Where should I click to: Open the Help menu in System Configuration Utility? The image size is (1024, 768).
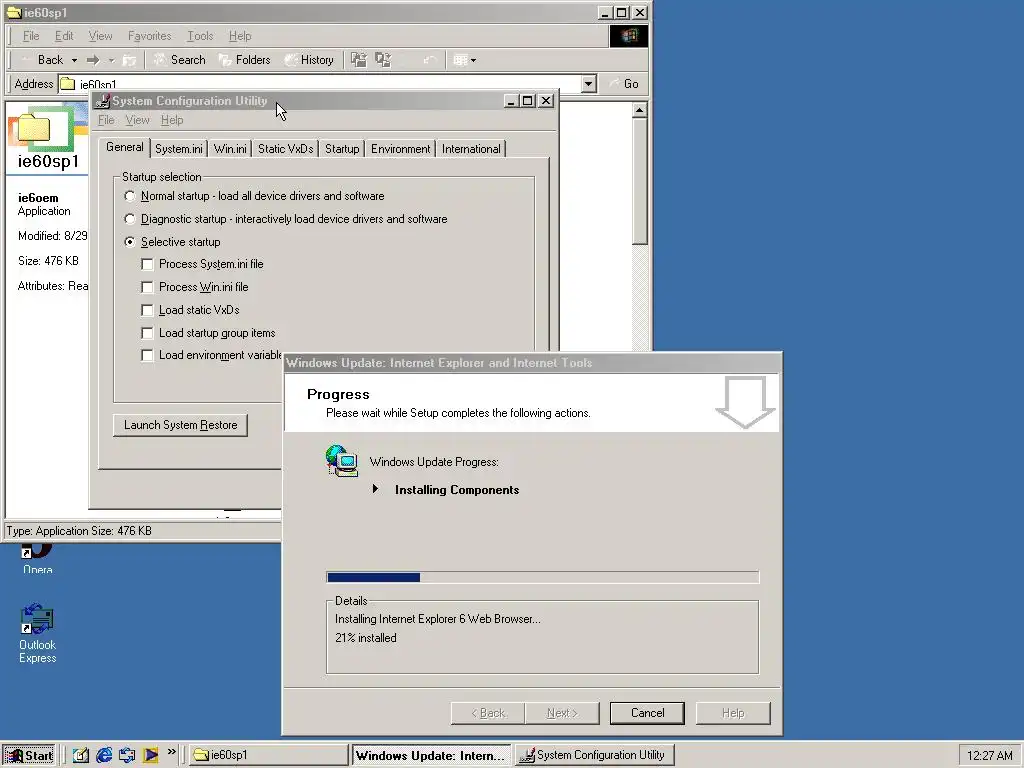[x=172, y=120]
